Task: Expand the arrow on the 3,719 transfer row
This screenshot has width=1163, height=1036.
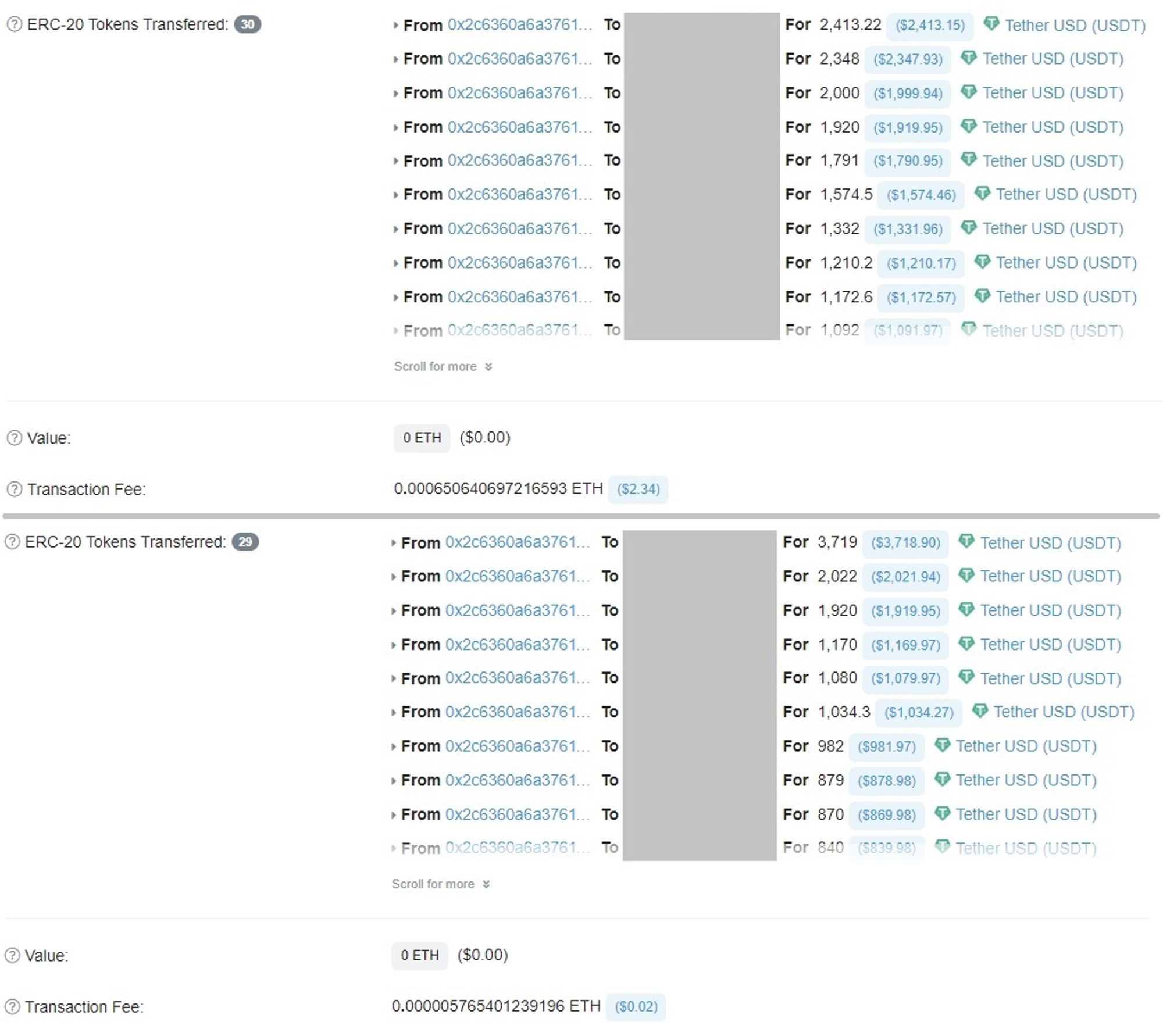Action: [393, 543]
